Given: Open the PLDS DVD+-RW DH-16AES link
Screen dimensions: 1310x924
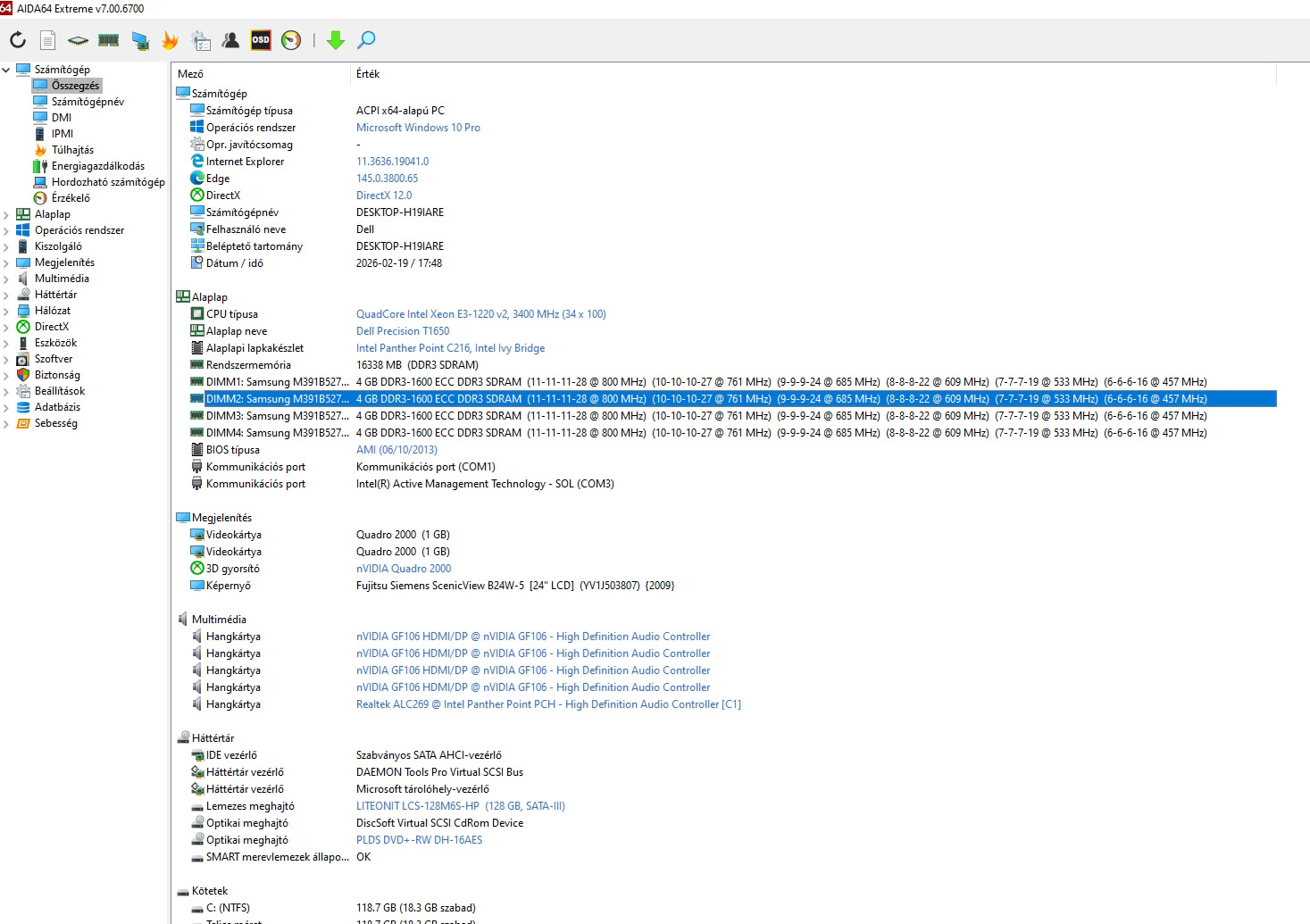Looking at the screenshot, I should (419, 840).
